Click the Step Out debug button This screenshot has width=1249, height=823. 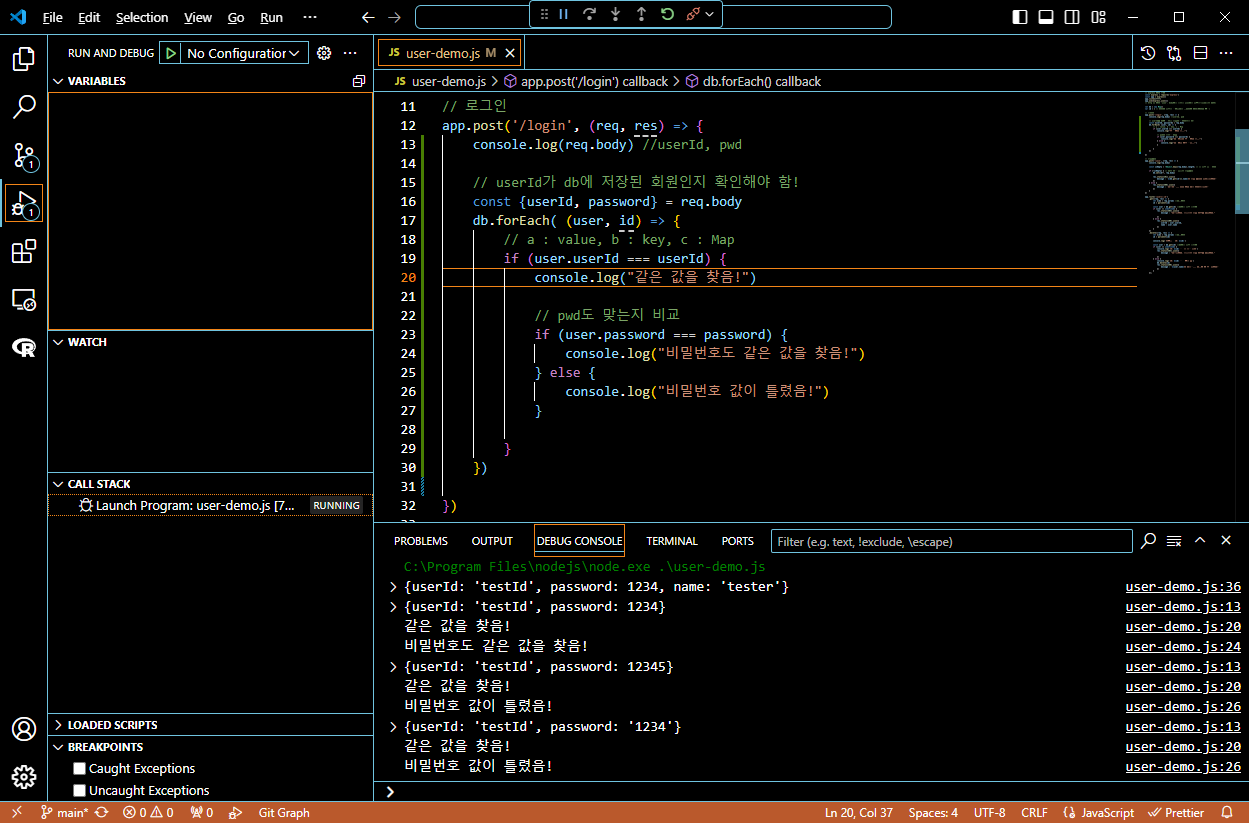(x=641, y=14)
